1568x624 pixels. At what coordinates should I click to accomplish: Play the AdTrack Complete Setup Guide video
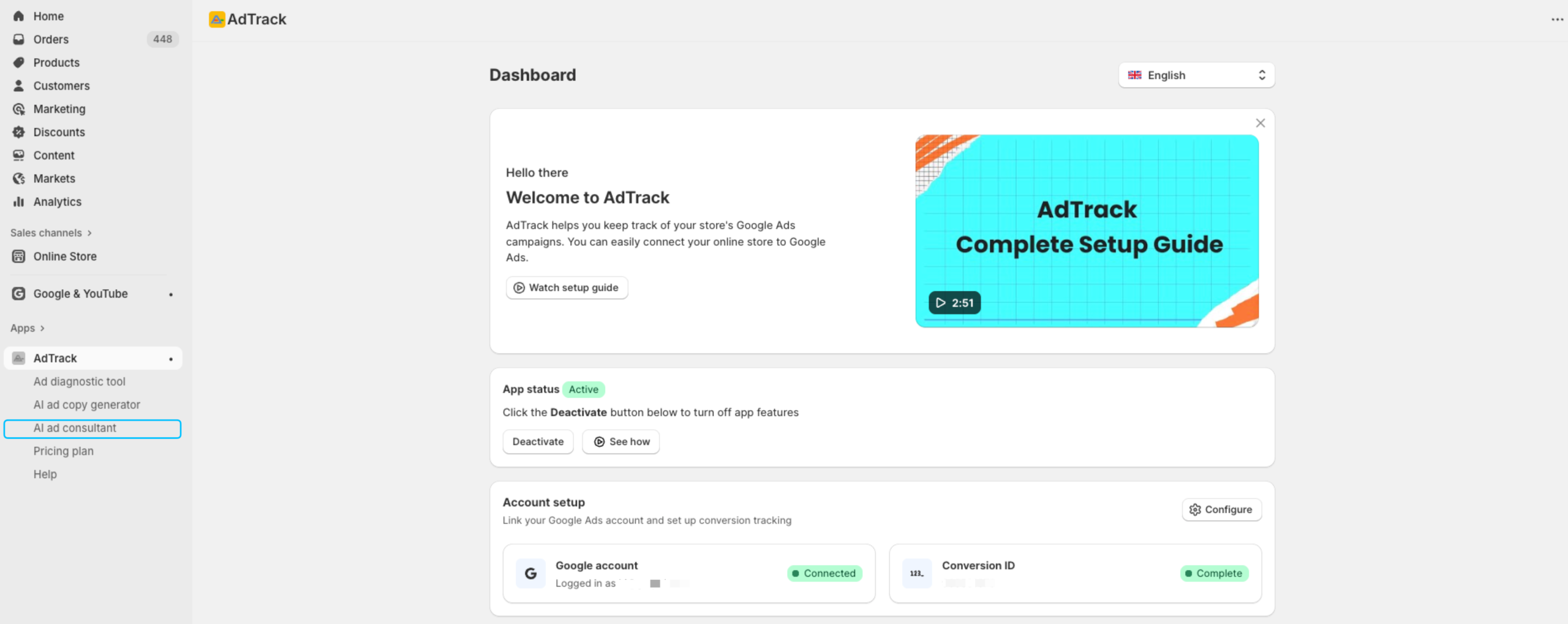click(954, 303)
